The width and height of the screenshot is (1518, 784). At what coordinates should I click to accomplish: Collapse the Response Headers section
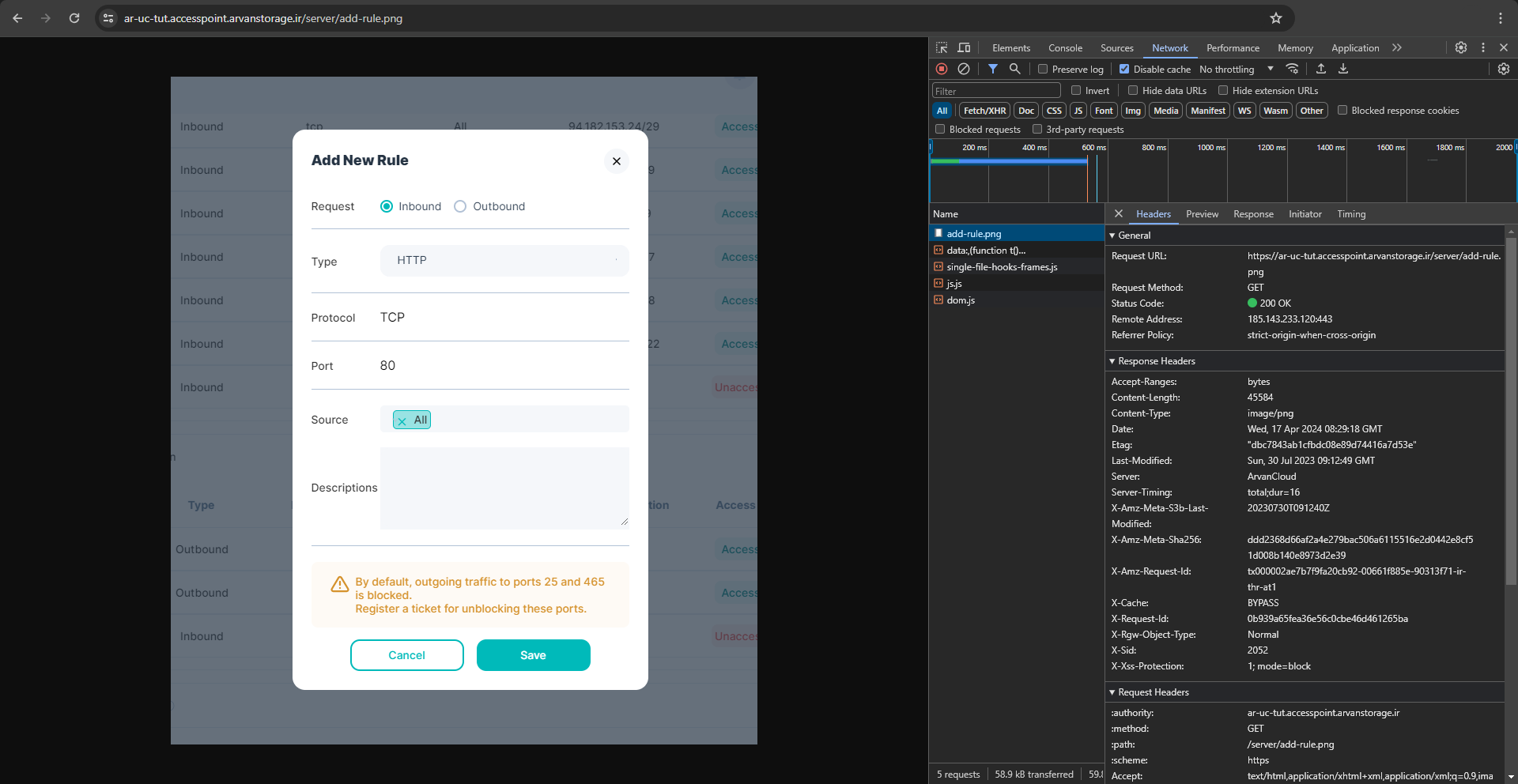point(1156,361)
